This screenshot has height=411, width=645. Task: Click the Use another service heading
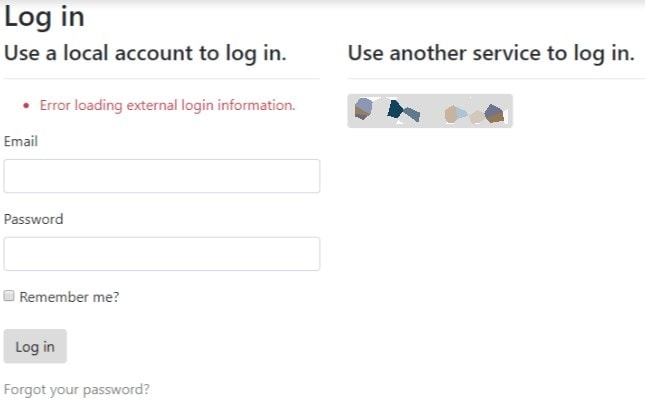pos(490,54)
